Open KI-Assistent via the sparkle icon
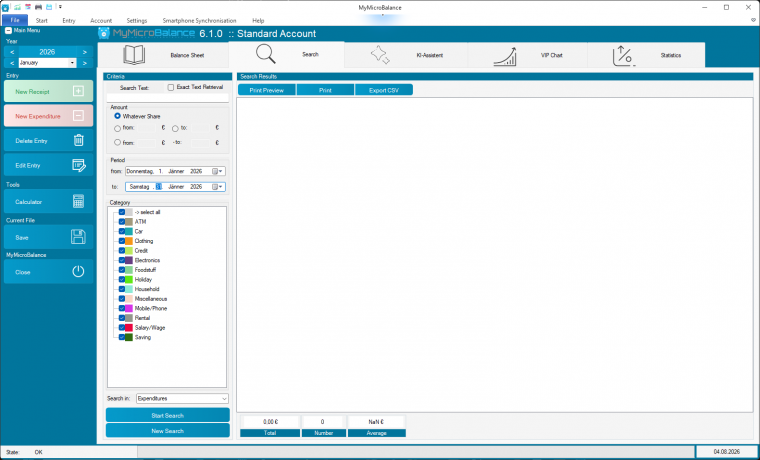This screenshot has height=460, width=760. point(380,55)
